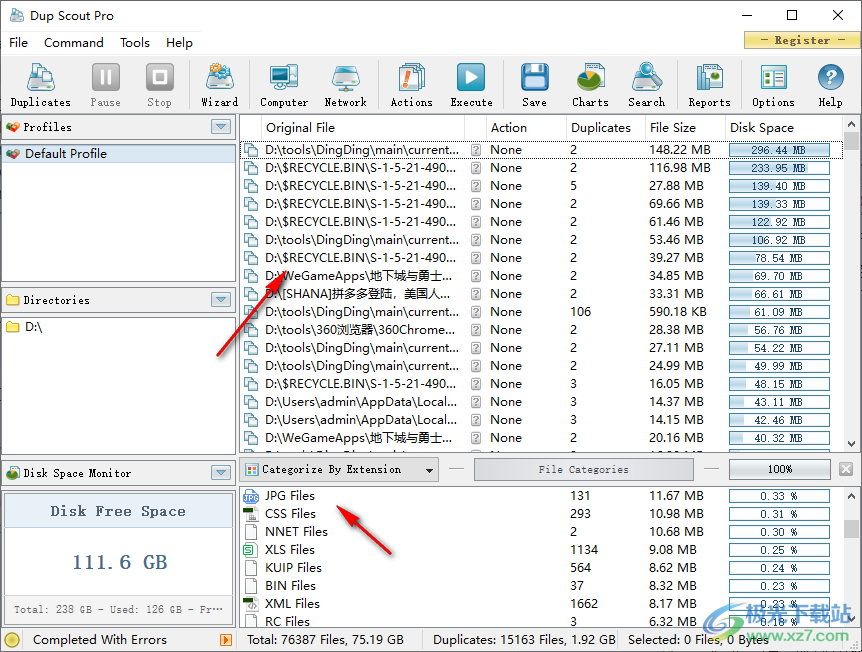
Task: Sort by Action column header
Action: tap(526, 128)
